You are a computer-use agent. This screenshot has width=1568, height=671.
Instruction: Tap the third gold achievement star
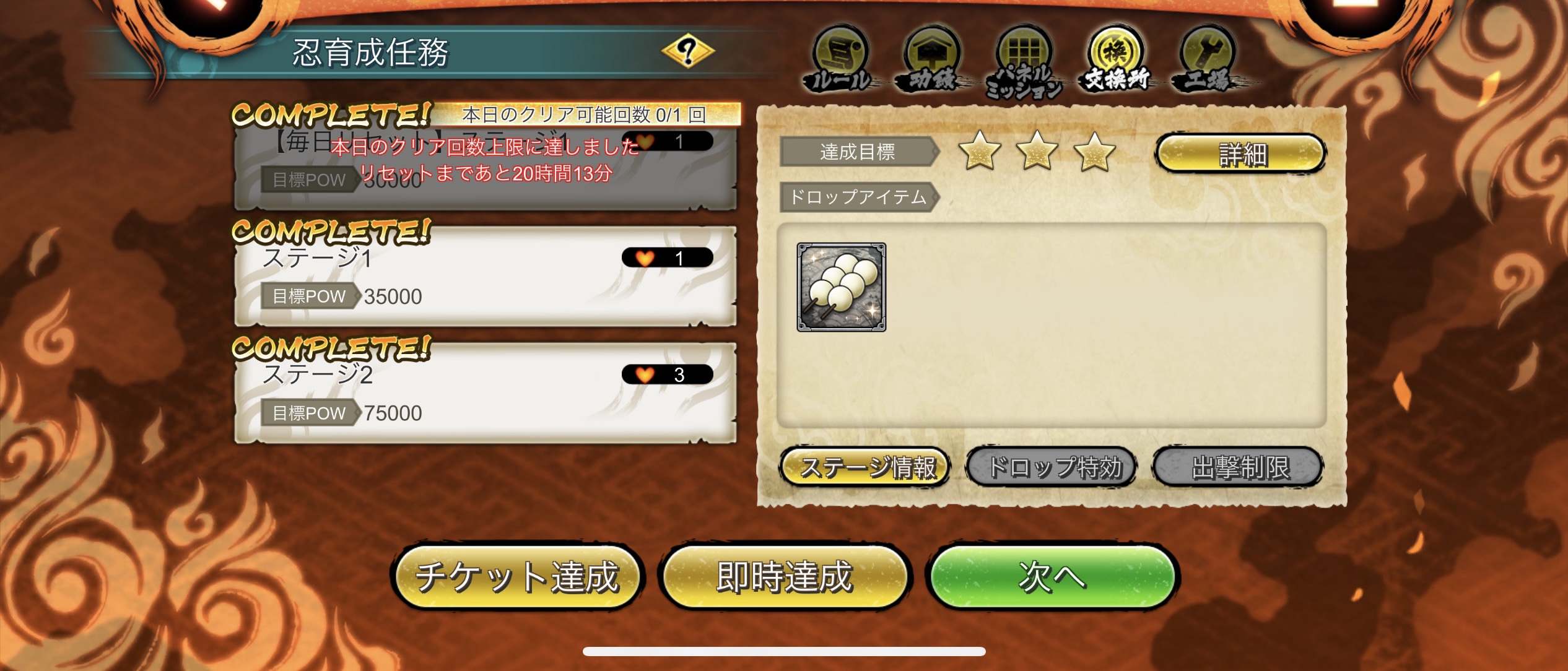[x=1094, y=150]
